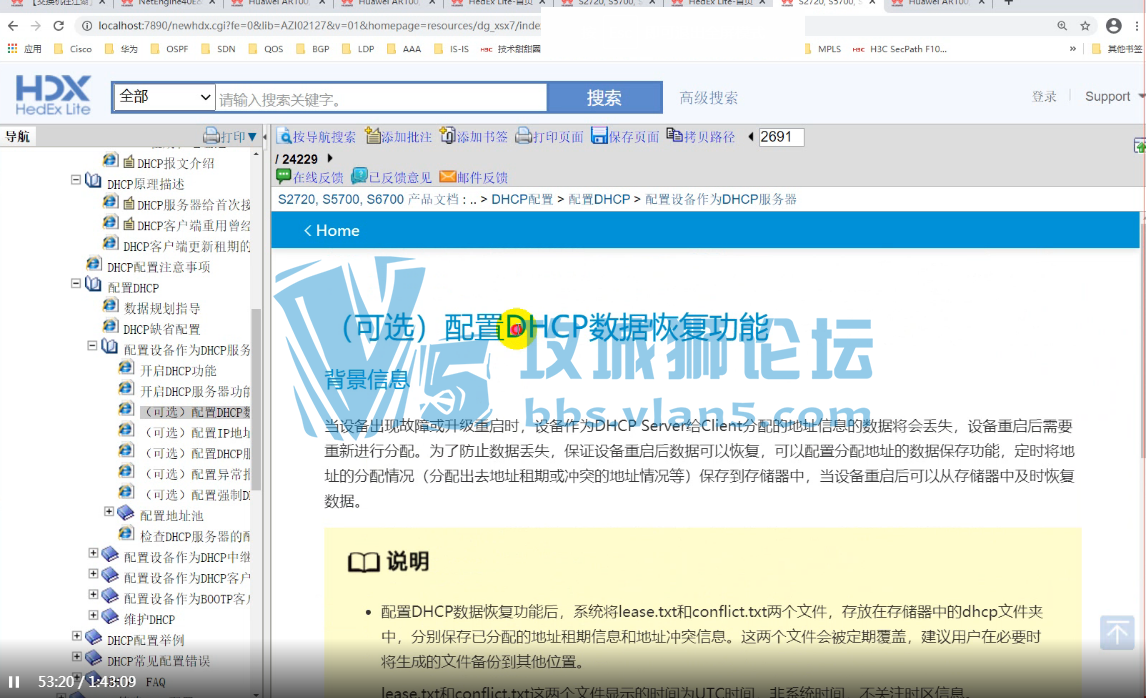Click the search by navigation icon
1146x698 pixels.
(x=284, y=137)
